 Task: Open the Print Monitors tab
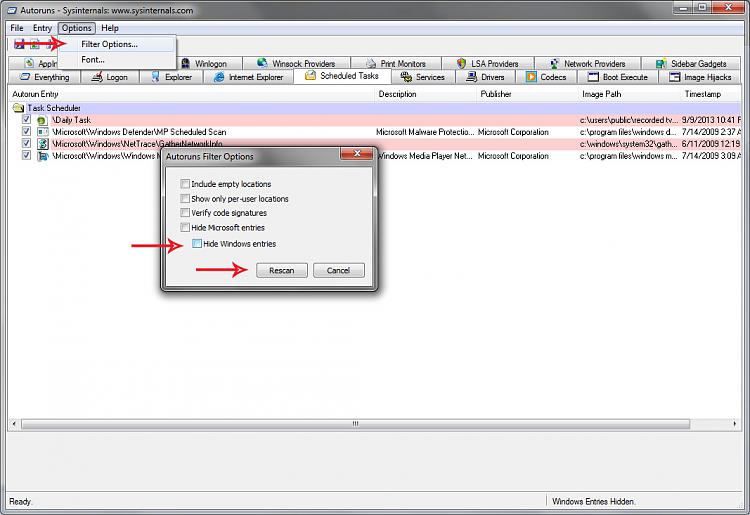point(396,64)
